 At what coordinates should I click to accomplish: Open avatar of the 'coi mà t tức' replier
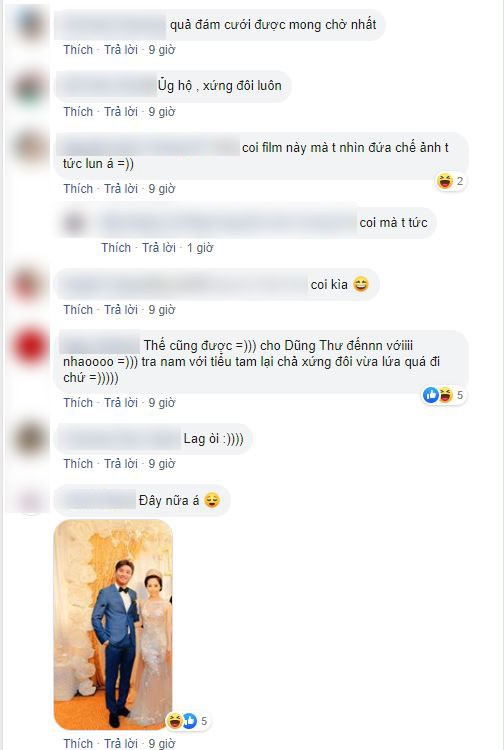point(74,223)
